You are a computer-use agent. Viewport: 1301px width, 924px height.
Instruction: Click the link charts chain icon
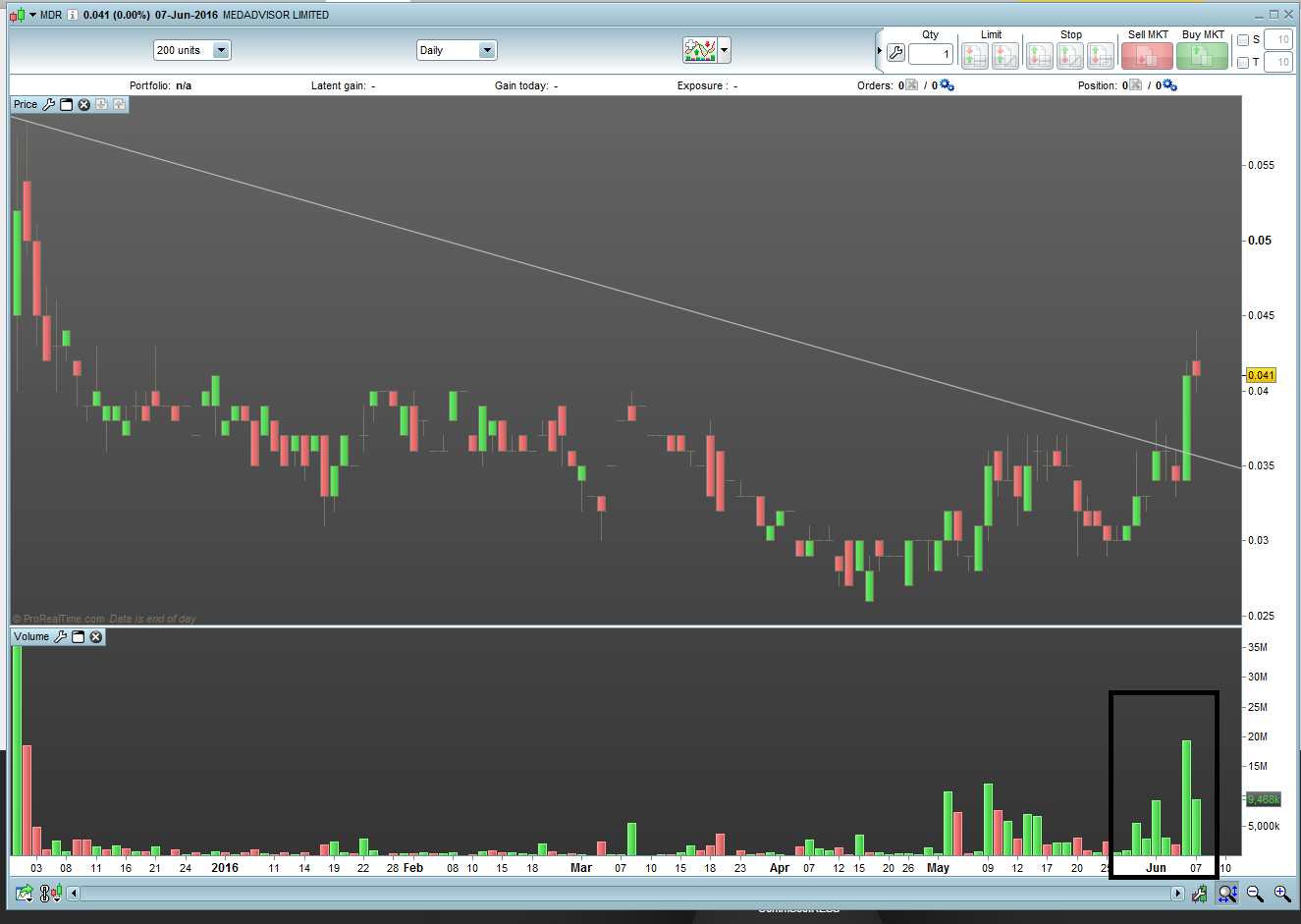(x=44, y=893)
